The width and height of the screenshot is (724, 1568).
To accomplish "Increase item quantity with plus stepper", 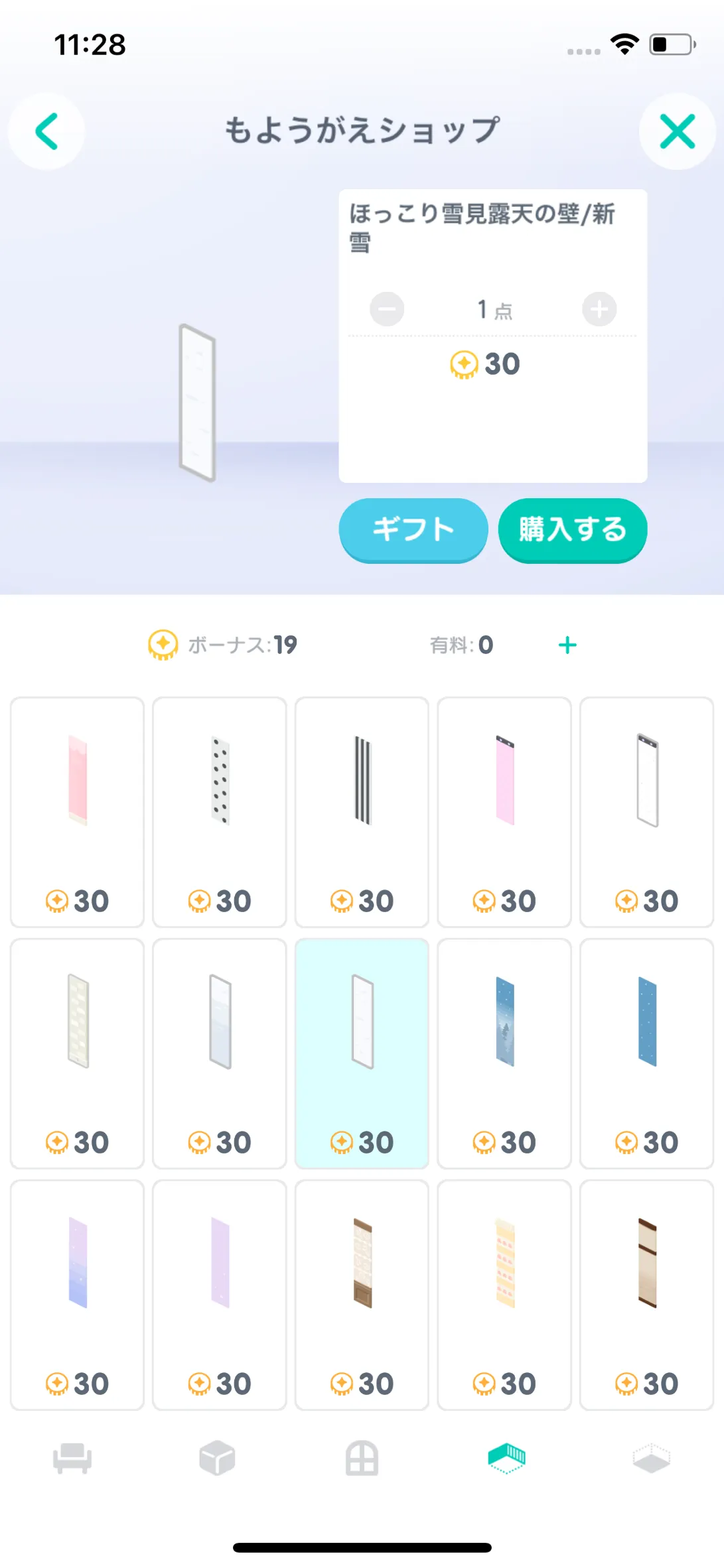I will (x=599, y=309).
